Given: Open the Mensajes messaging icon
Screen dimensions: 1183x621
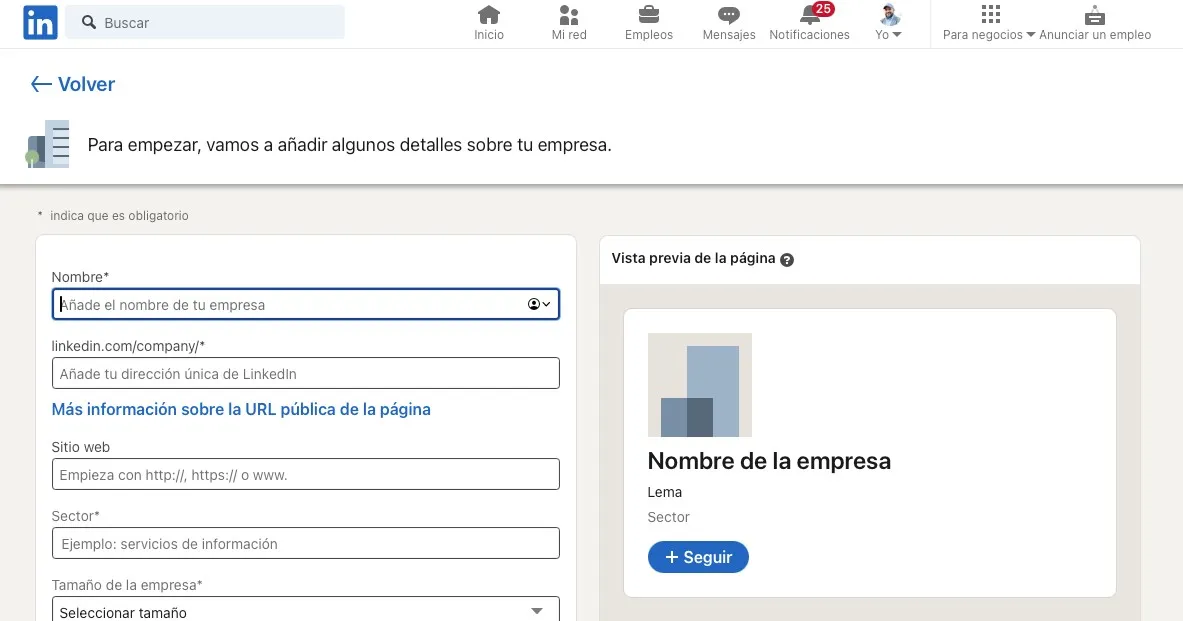Looking at the screenshot, I should coord(728,16).
